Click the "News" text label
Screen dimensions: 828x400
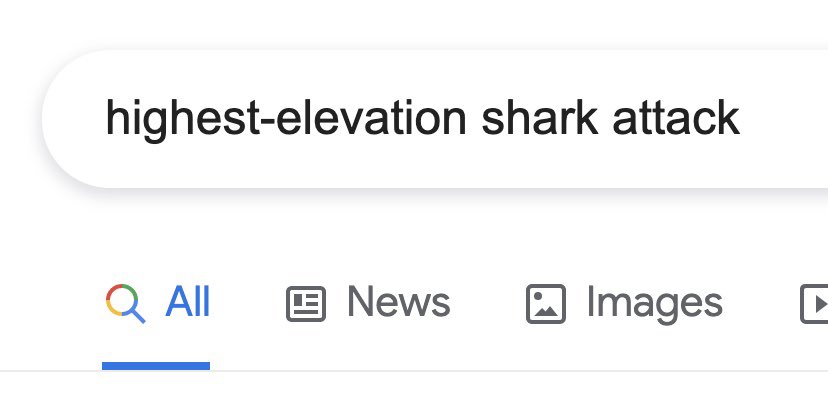(398, 302)
